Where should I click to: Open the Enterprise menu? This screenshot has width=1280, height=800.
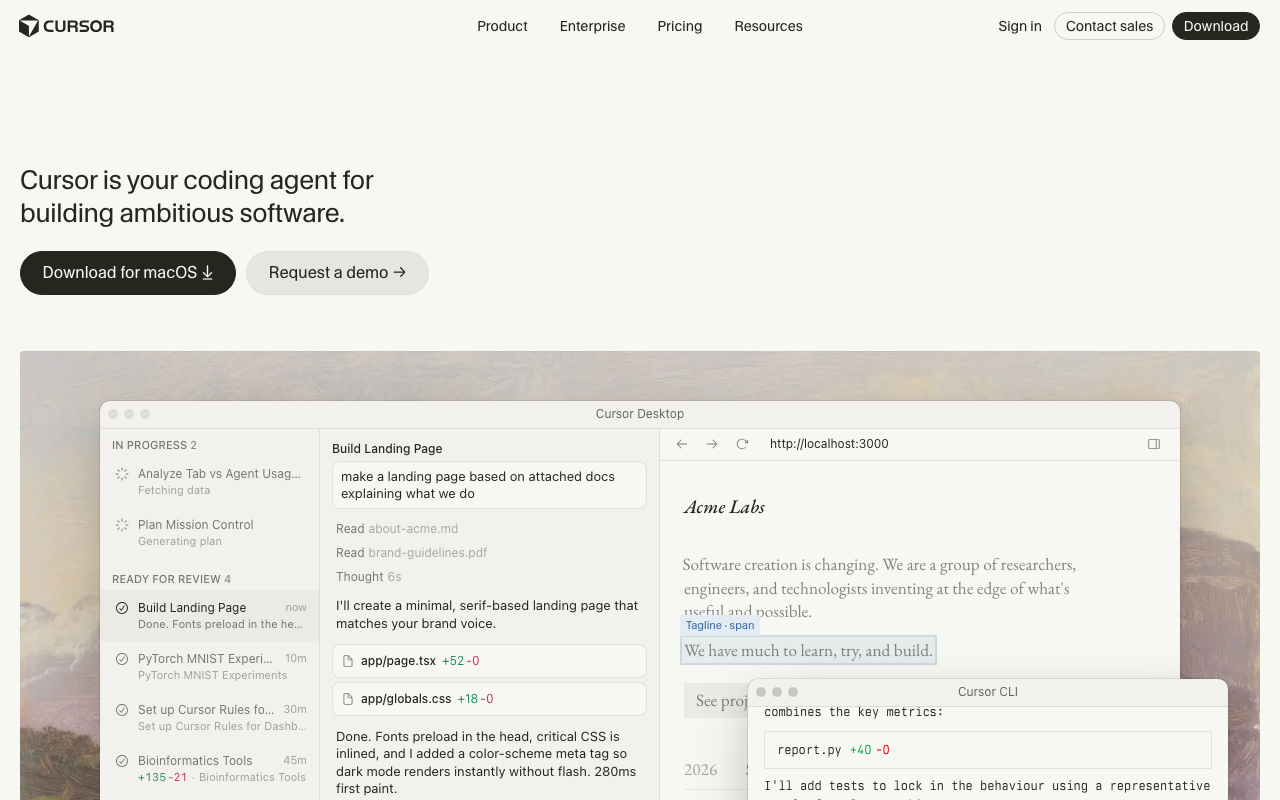593,26
